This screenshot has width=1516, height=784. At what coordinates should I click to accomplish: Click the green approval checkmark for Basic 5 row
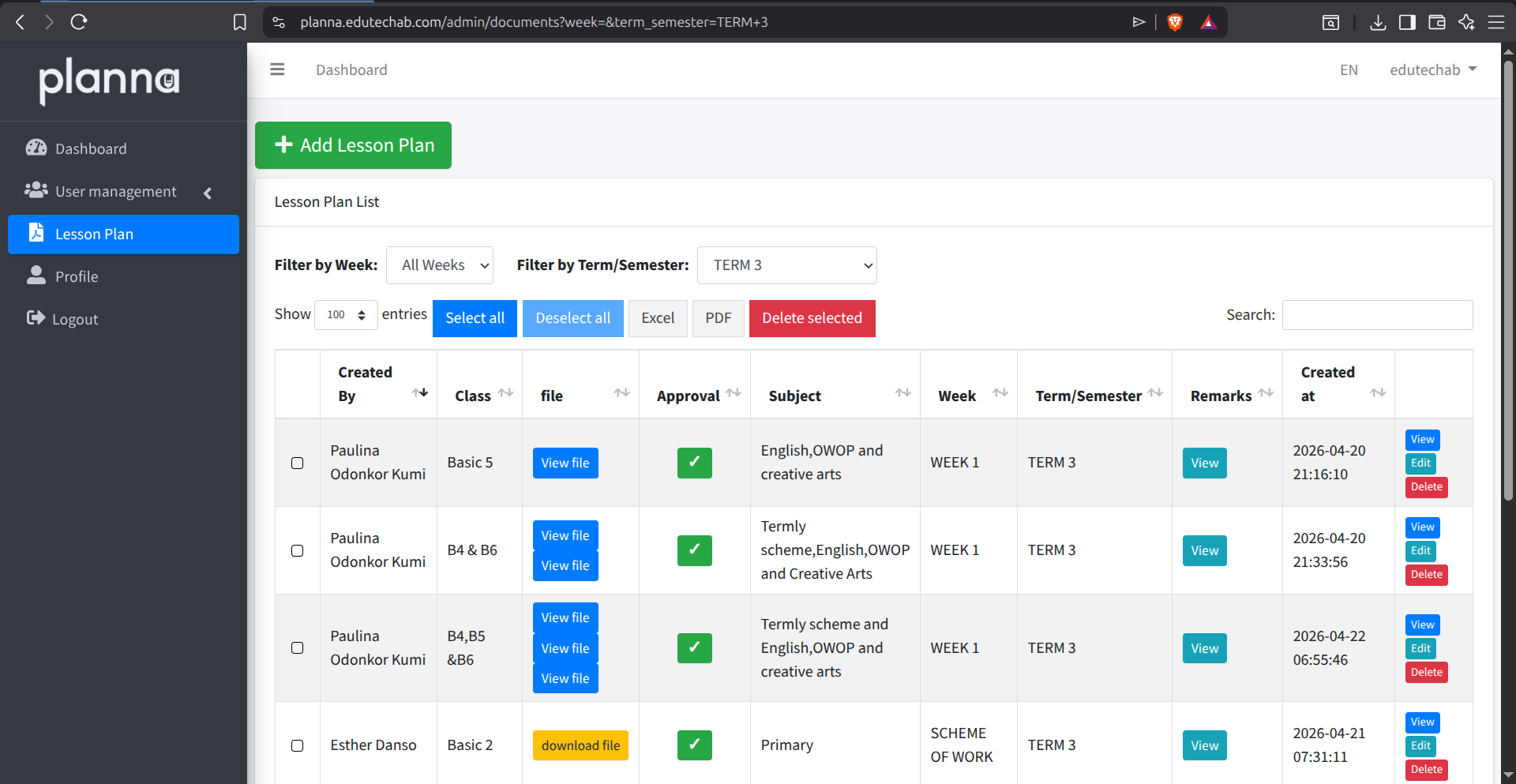tap(695, 463)
